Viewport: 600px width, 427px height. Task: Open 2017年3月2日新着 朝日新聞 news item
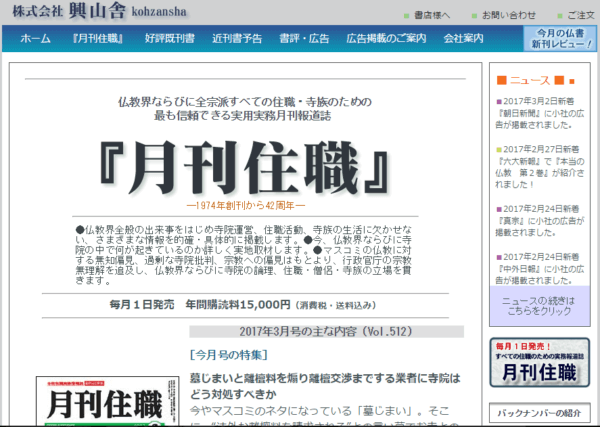[x=540, y=113]
